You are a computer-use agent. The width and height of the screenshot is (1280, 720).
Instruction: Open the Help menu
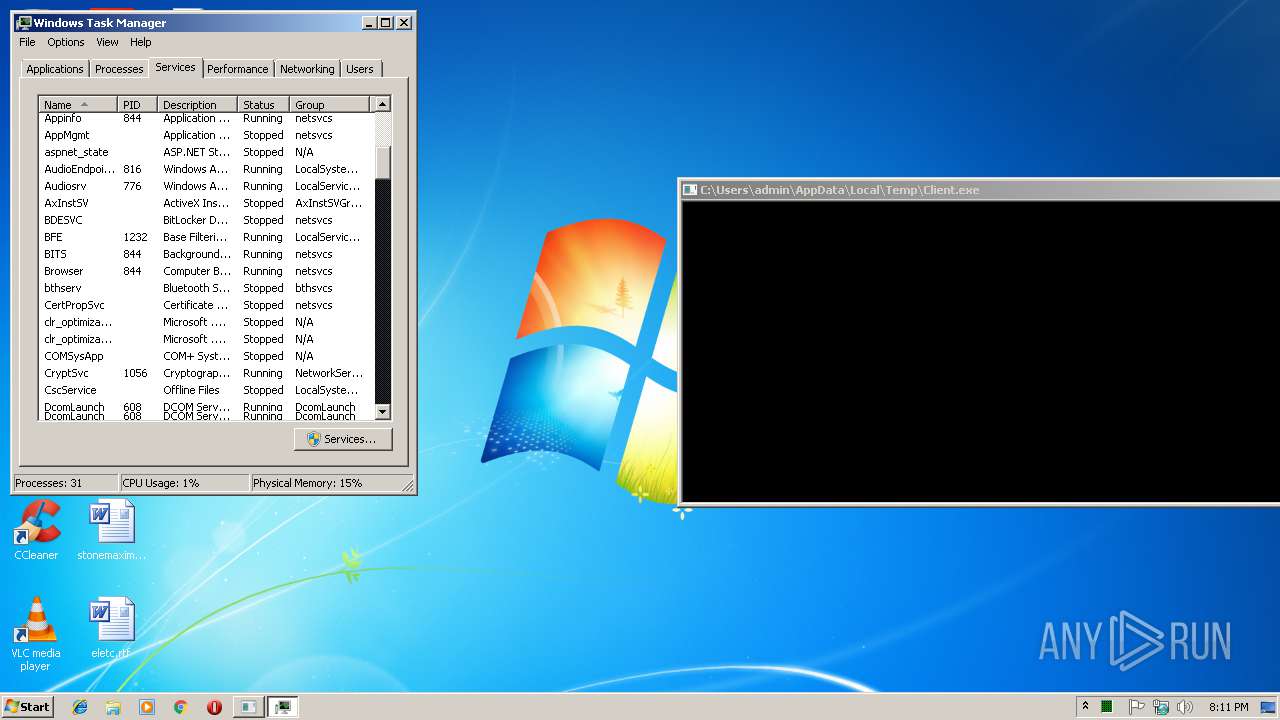140,42
